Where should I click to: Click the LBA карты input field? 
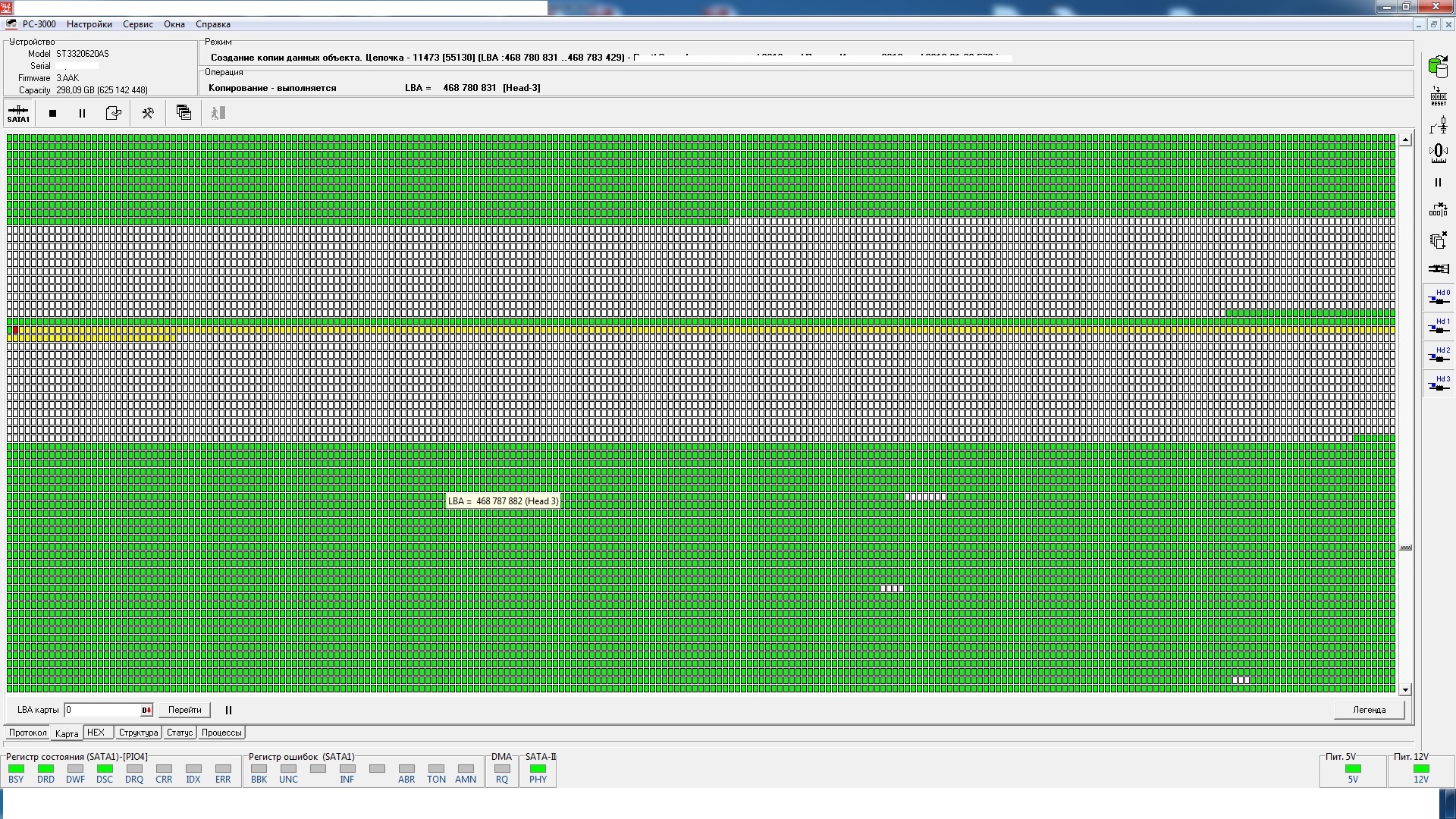pos(102,710)
